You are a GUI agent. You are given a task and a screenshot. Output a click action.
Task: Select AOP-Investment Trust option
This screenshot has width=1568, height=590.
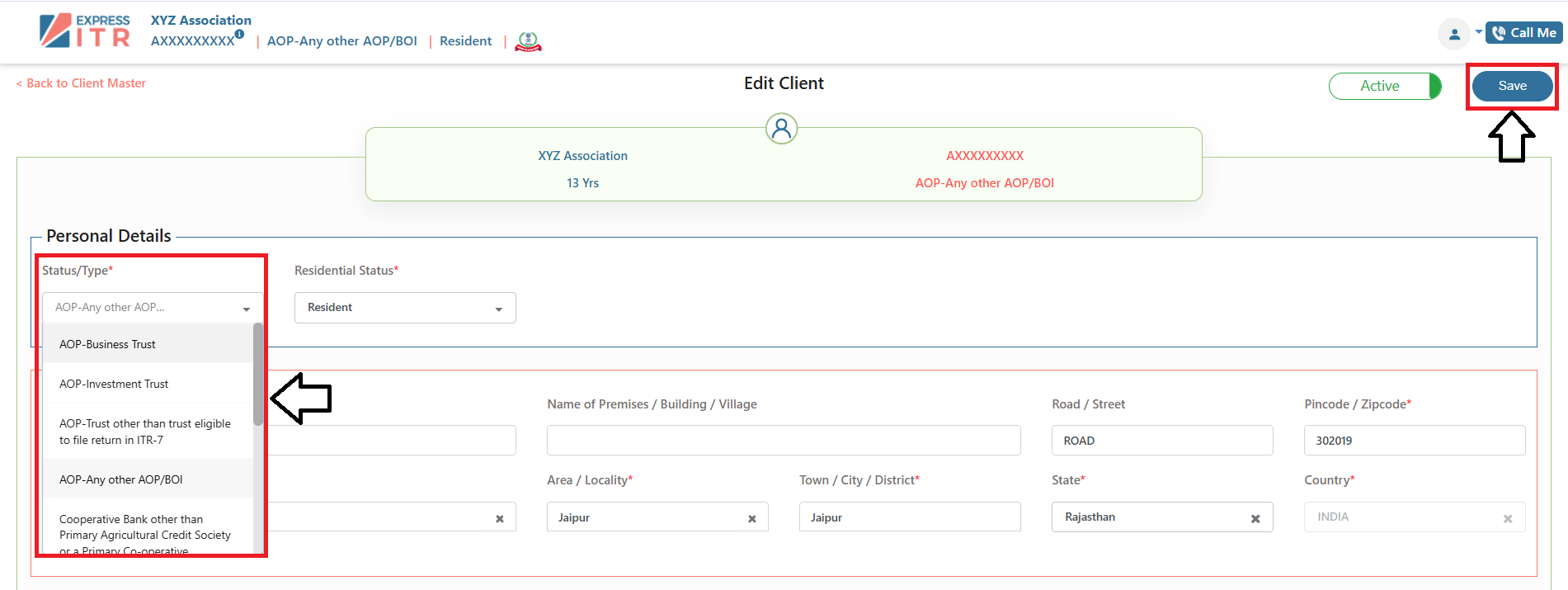(x=148, y=384)
